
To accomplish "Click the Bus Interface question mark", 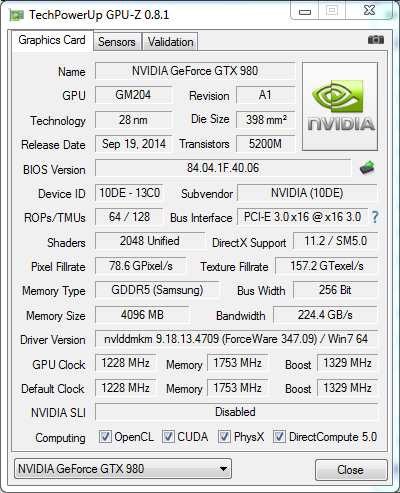I will [375, 217].
